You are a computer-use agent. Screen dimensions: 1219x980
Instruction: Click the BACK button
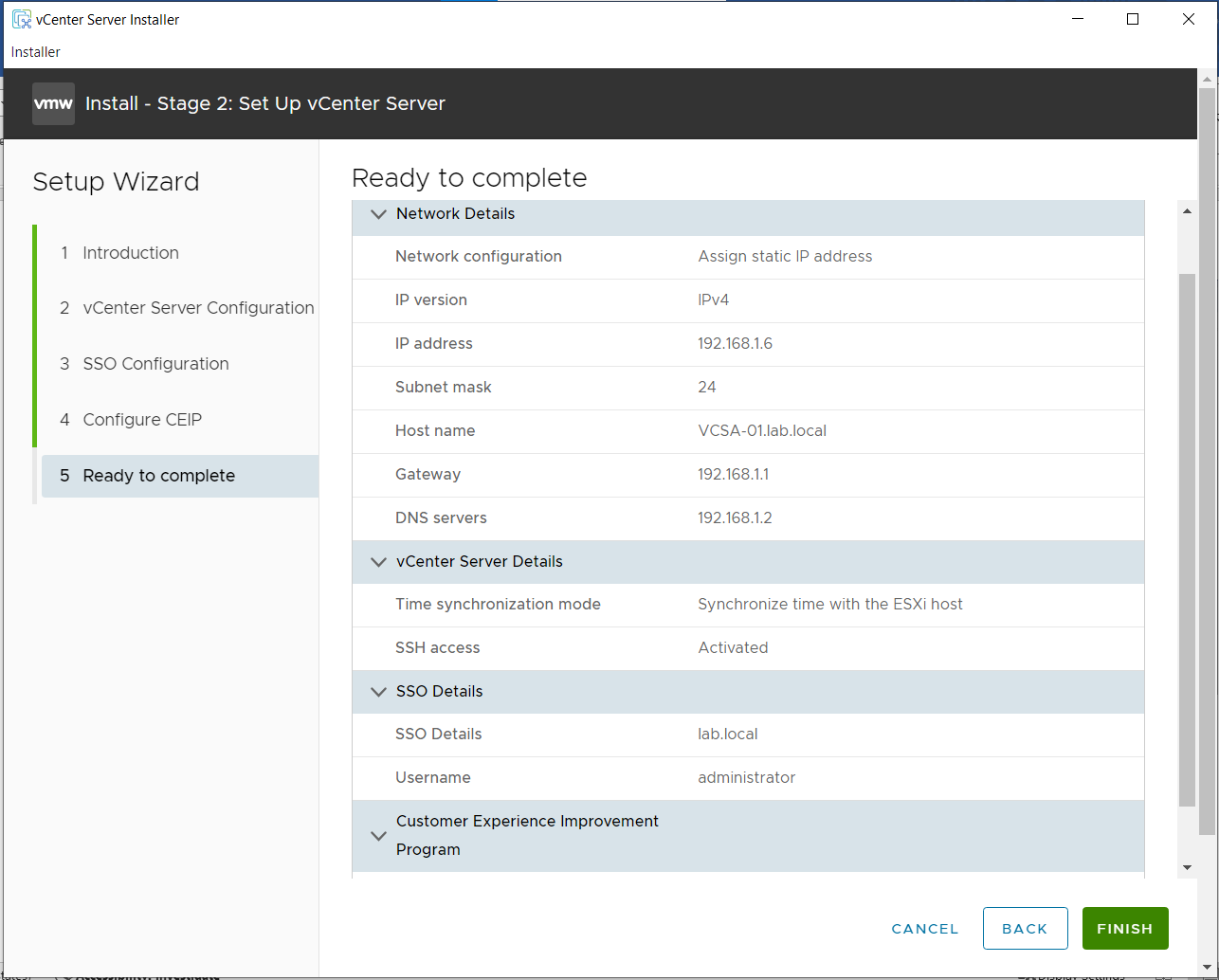[x=1025, y=929]
